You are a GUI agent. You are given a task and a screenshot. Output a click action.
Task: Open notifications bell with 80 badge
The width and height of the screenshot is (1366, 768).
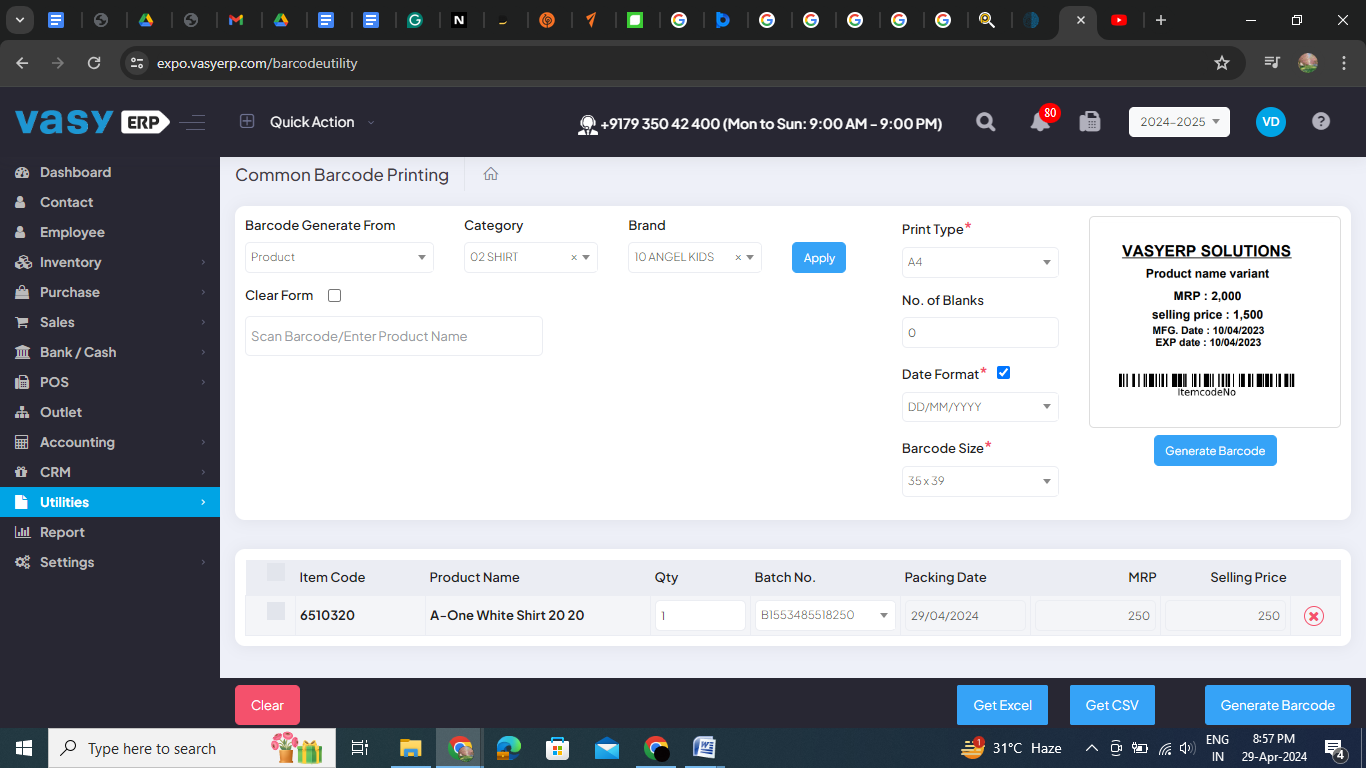pos(1041,121)
